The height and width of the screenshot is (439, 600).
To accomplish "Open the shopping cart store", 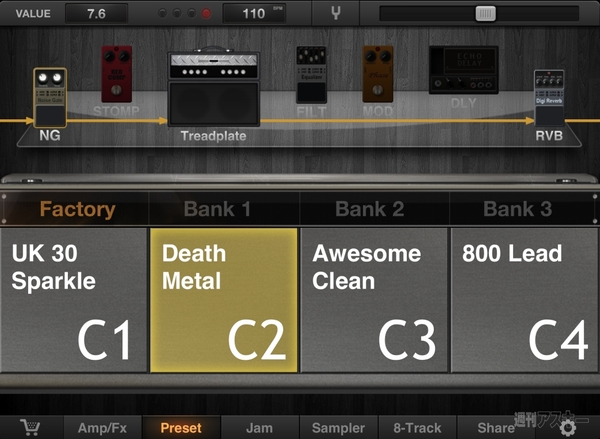I will point(30,427).
